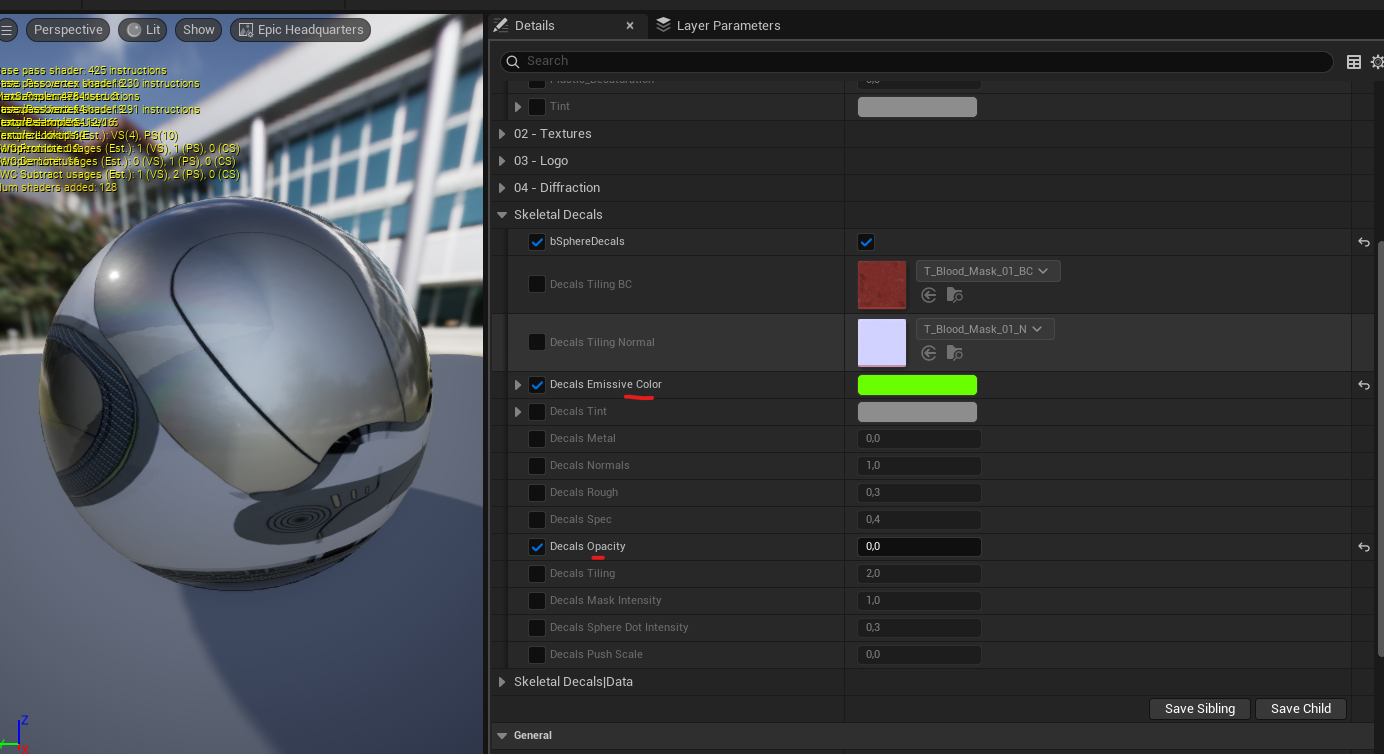Open the T_Blood_Mask_01_BC texture dropdown
The height and width of the screenshot is (754, 1384).
[988, 271]
